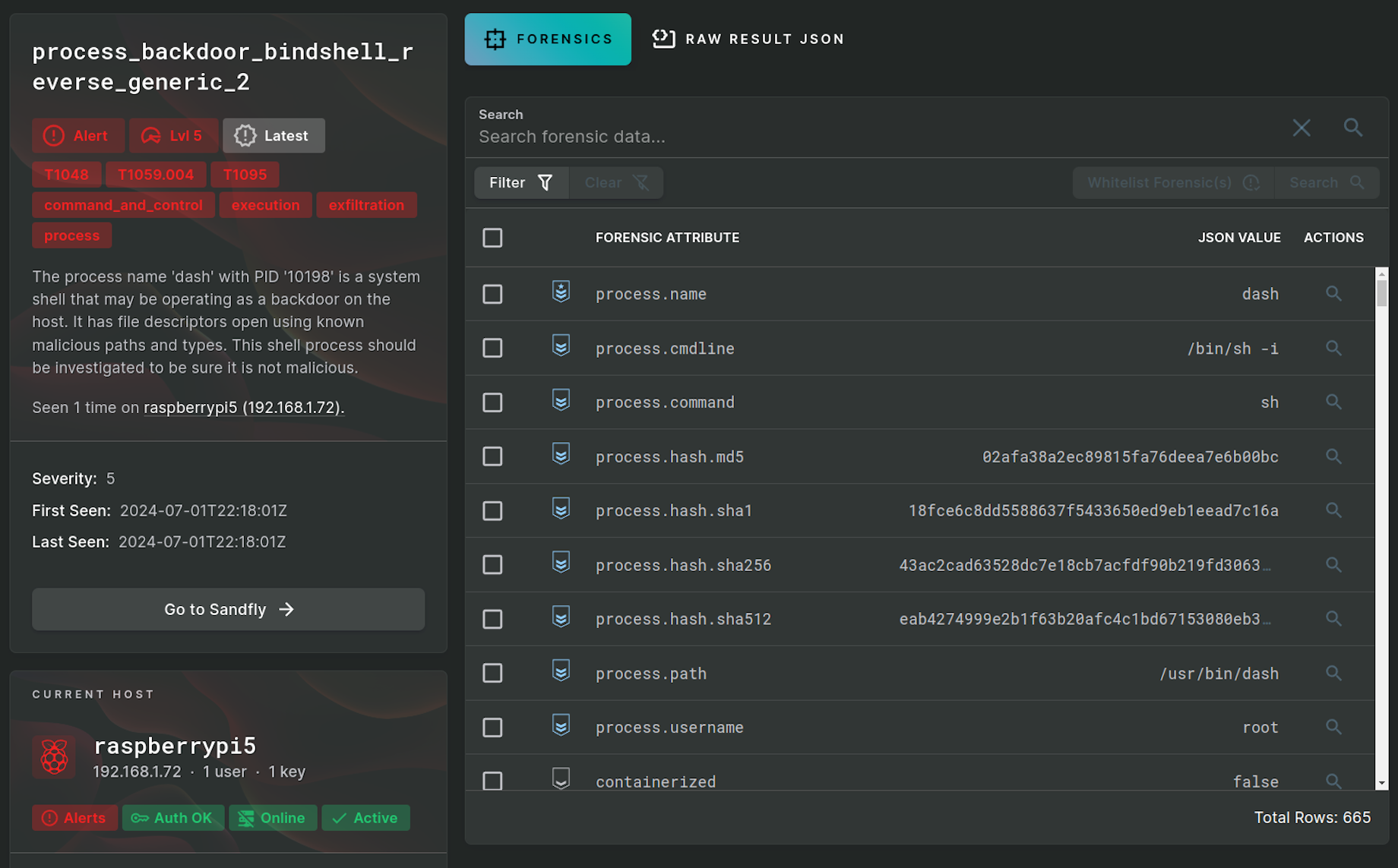This screenshot has width=1398, height=868.
Task: Expand process.cmdline row badge icon
Action: [x=561, y=346]
